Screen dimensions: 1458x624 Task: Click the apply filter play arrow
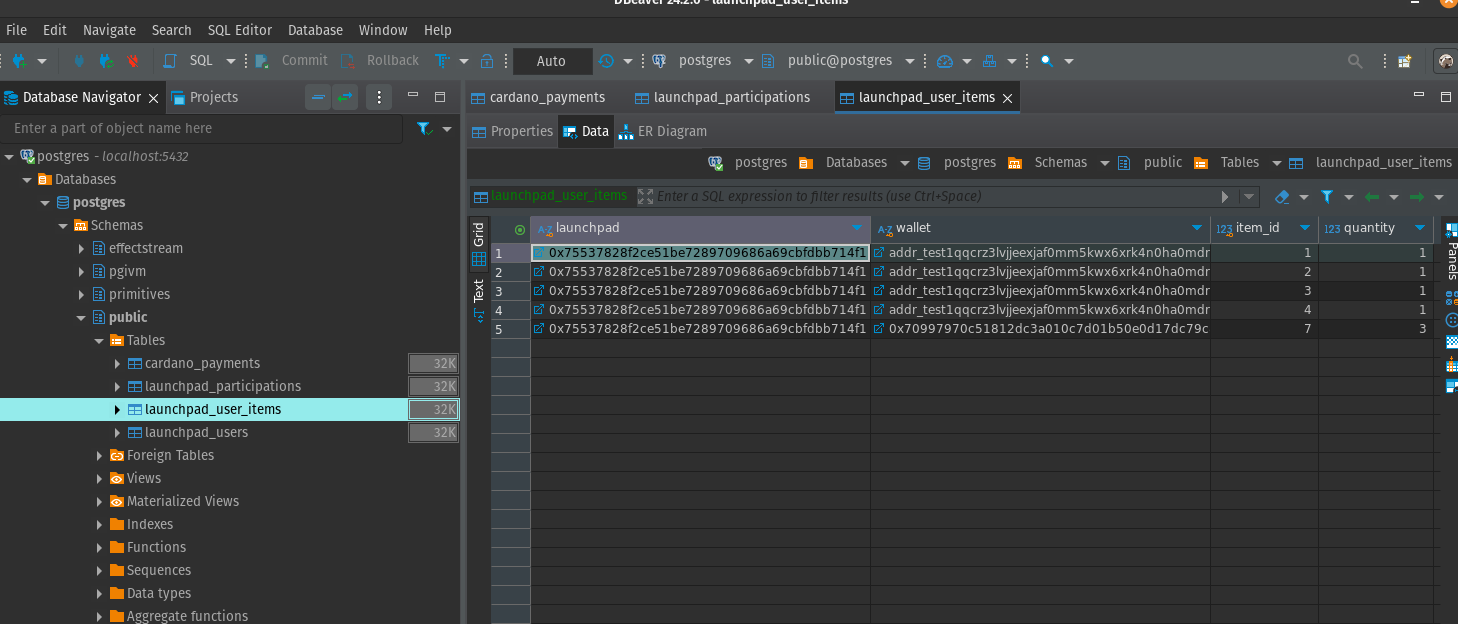click(x=1225, y=196)
